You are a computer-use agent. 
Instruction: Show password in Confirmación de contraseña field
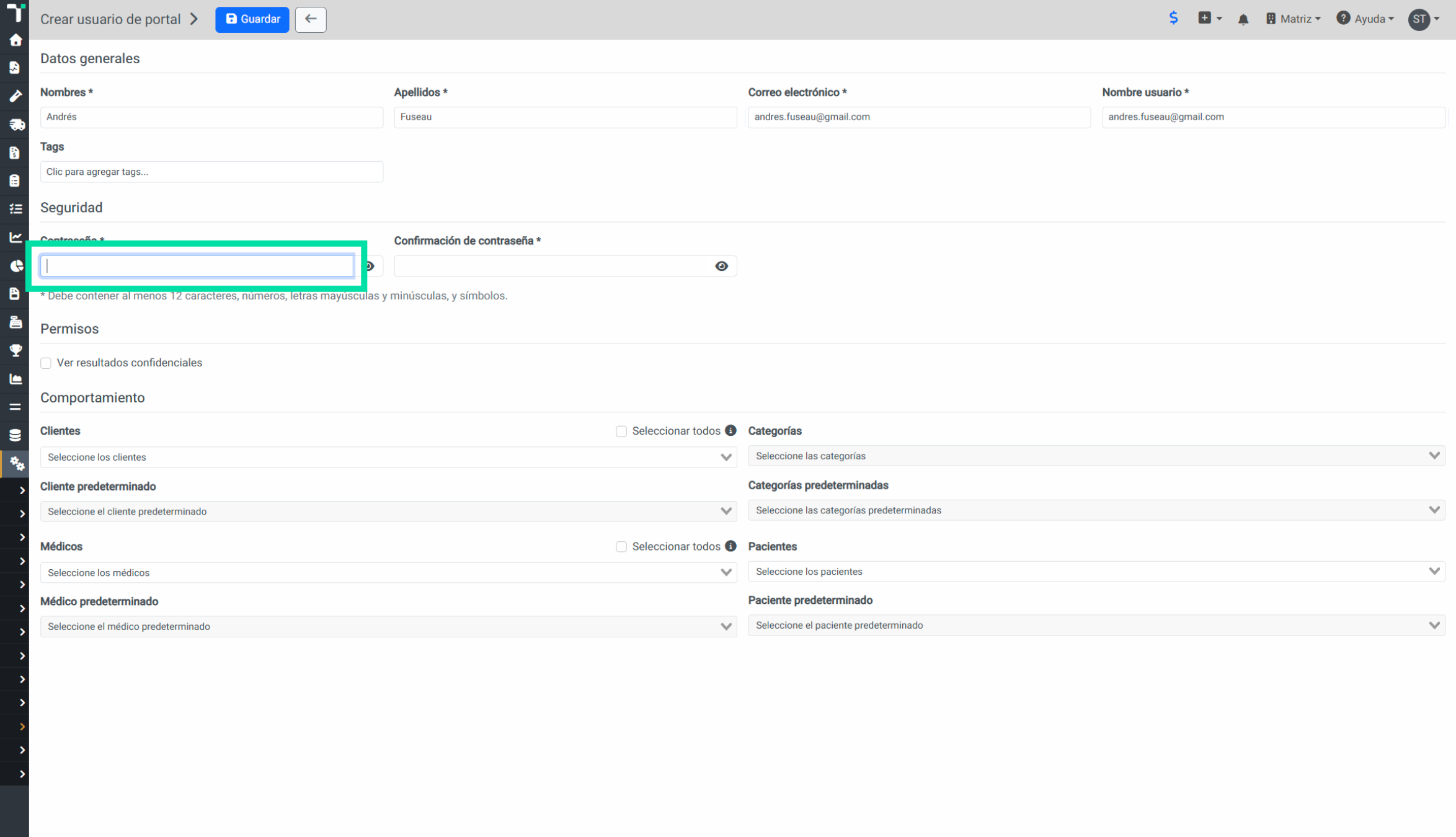(x=721, y=266)
